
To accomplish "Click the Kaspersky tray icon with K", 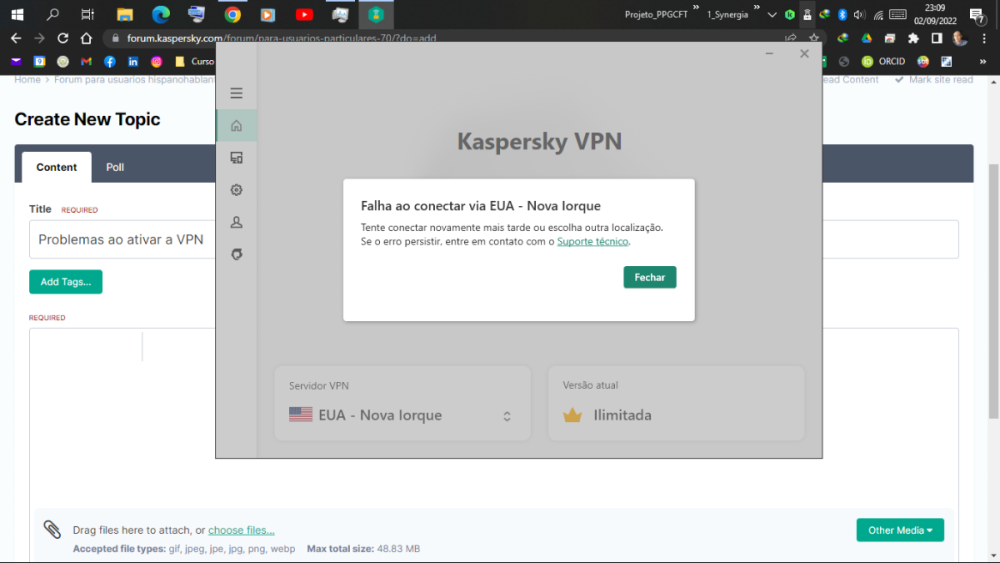I will click(x=790, y=15).
